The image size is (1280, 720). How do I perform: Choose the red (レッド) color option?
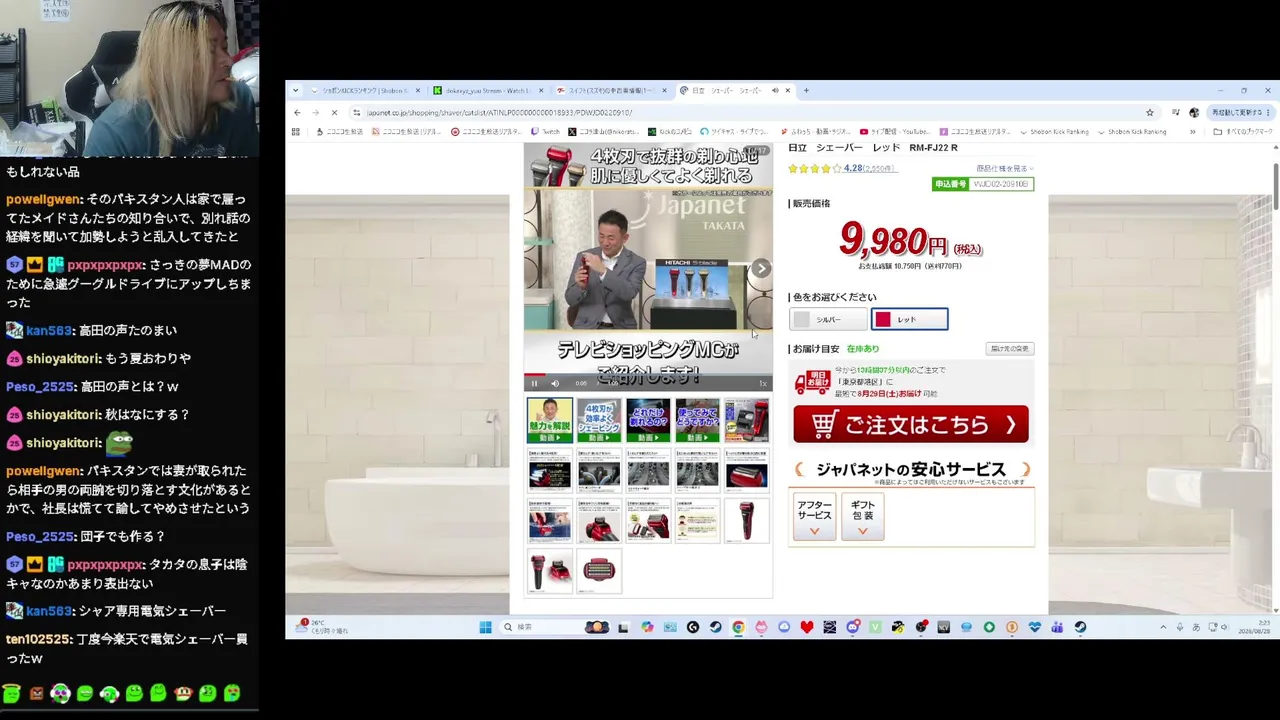[909, 319]
